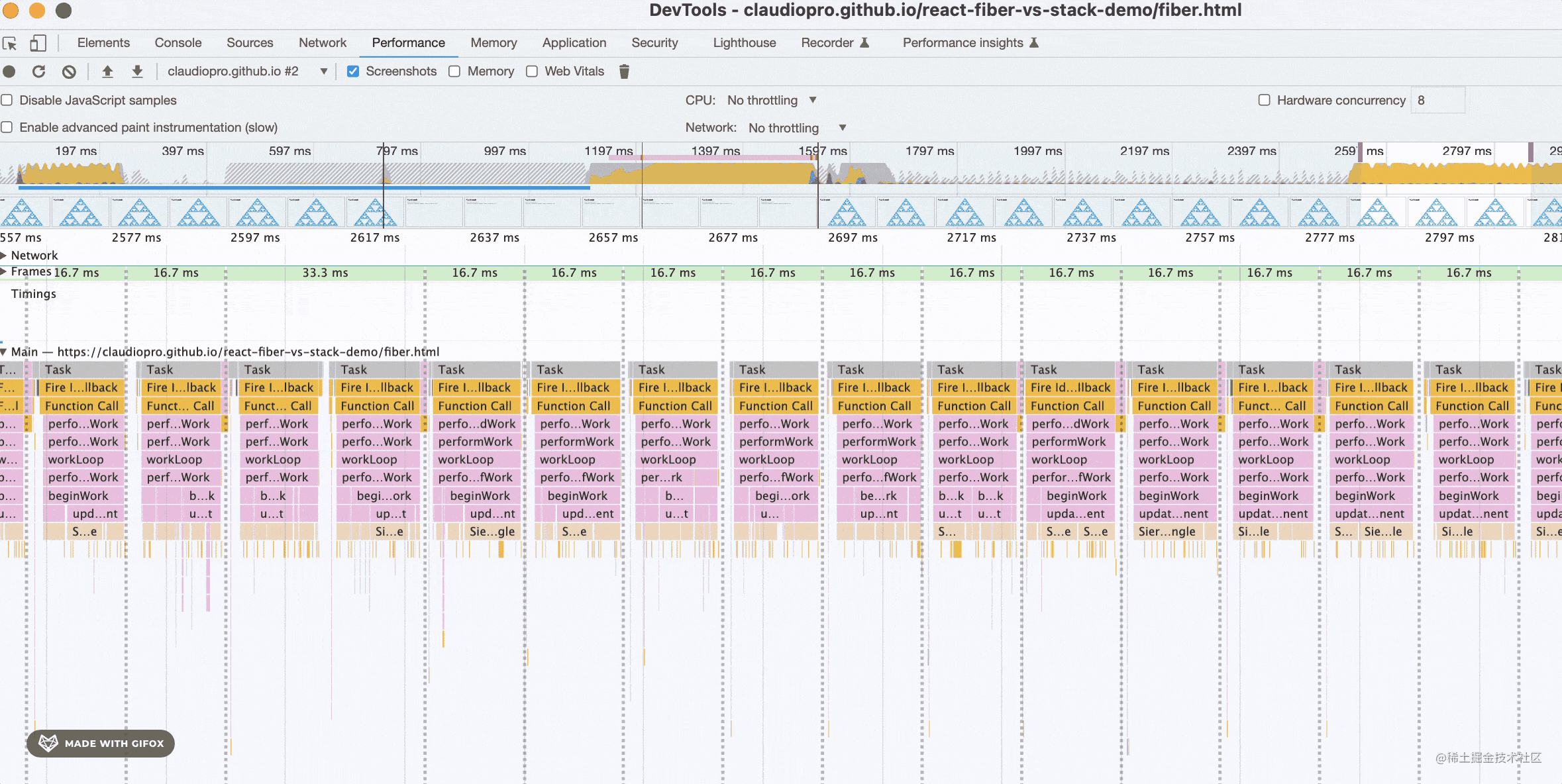Click the 33.3 ms frame block
This screenshot has width=1562, height=784.
click(x=325, y=273)
